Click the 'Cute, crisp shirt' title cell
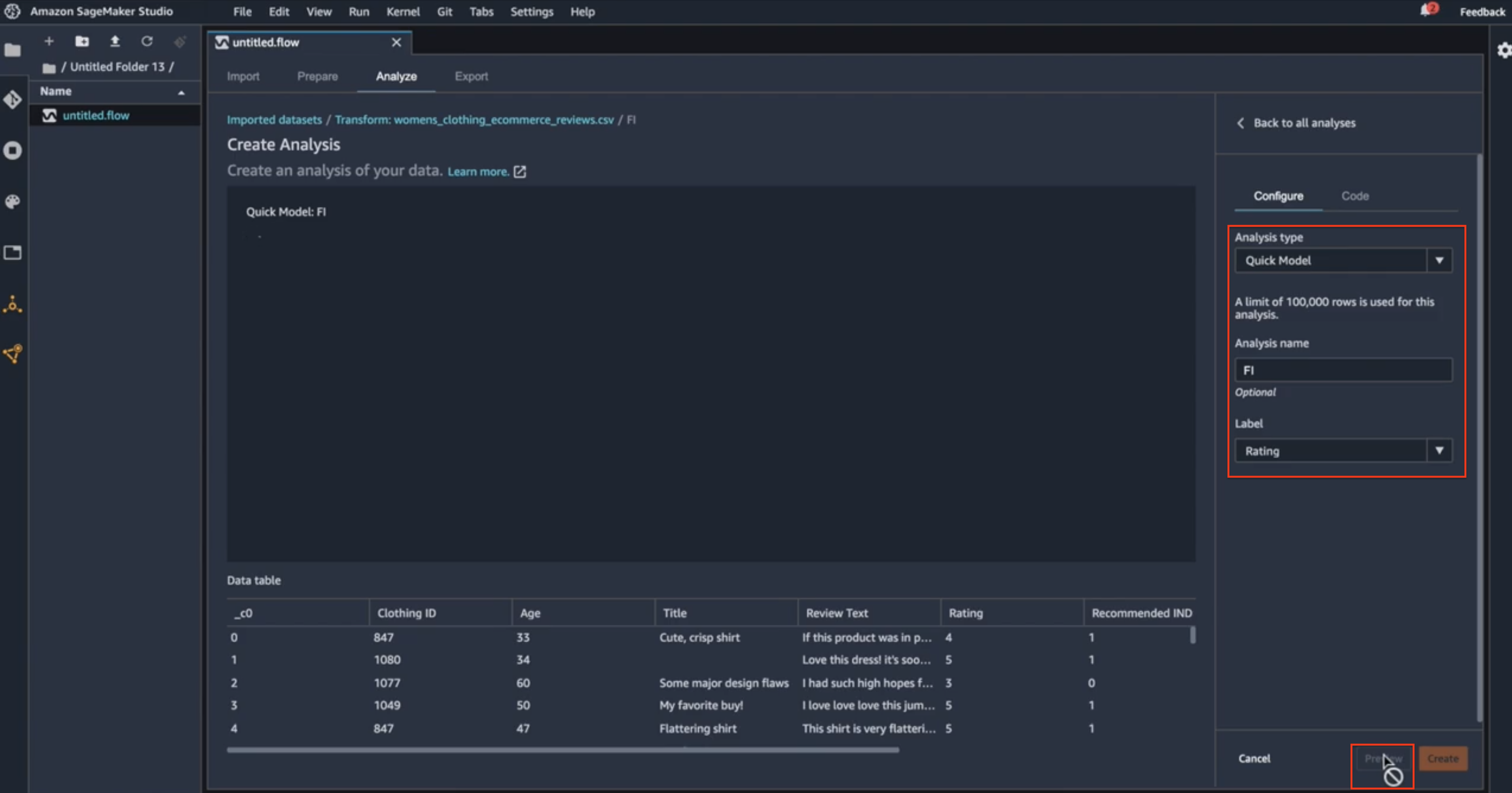Viewport: 1512px width, 793px height. coord(699,637)
